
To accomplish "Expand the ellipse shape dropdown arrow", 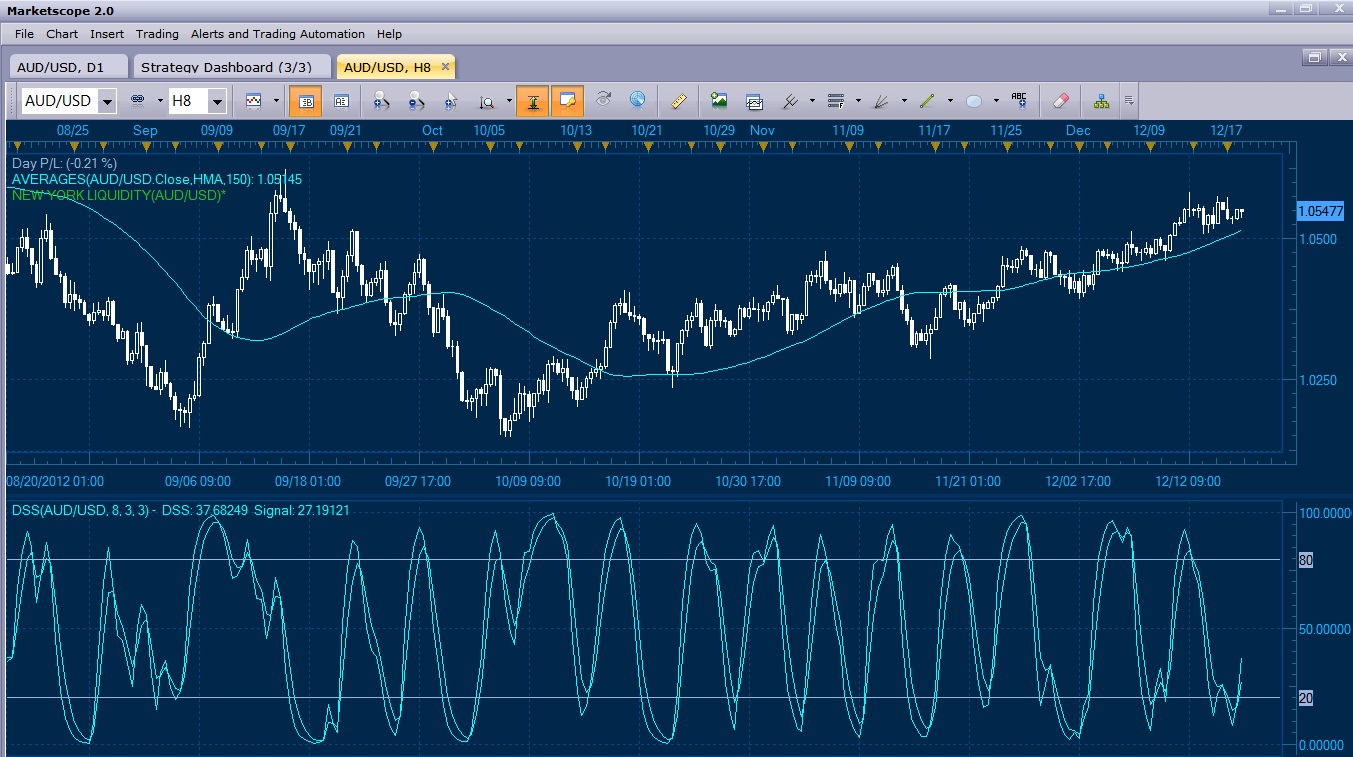I will click(996, 101).
